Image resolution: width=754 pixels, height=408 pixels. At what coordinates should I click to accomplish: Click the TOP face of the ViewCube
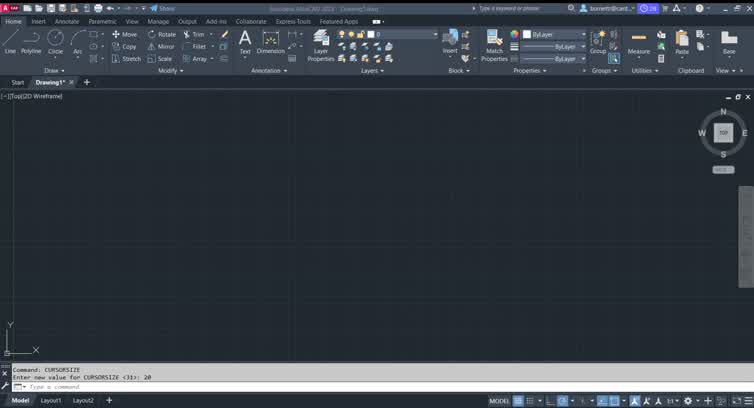[x=723, y=133]
